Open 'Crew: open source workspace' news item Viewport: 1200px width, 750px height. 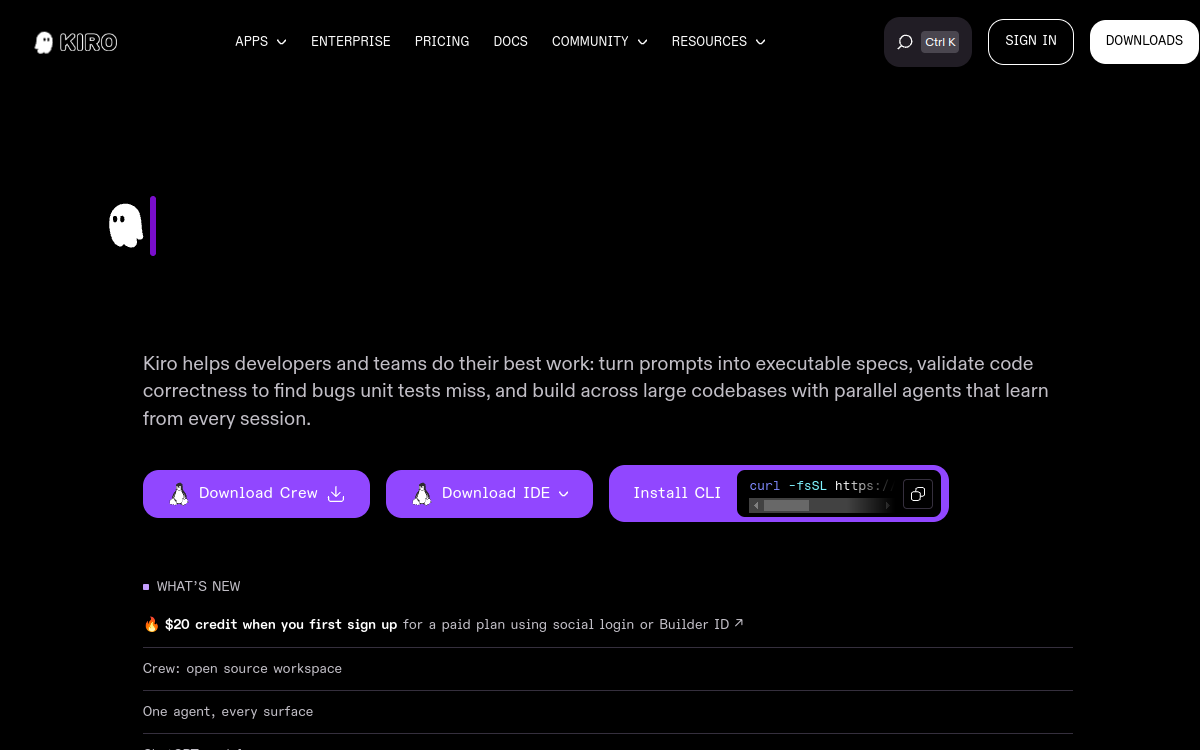[608, 668]
